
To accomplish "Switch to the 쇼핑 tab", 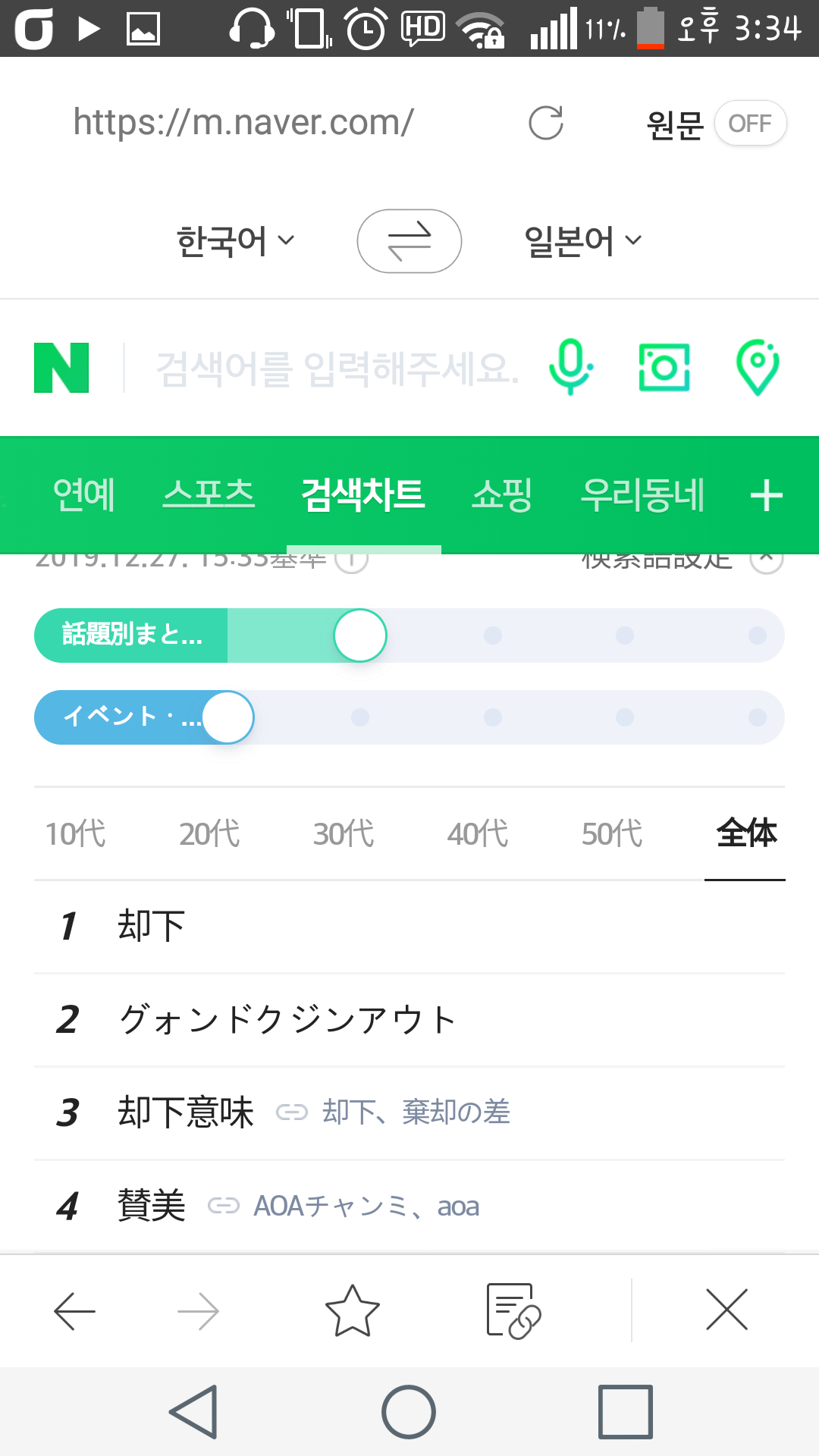I will point(502,495).
